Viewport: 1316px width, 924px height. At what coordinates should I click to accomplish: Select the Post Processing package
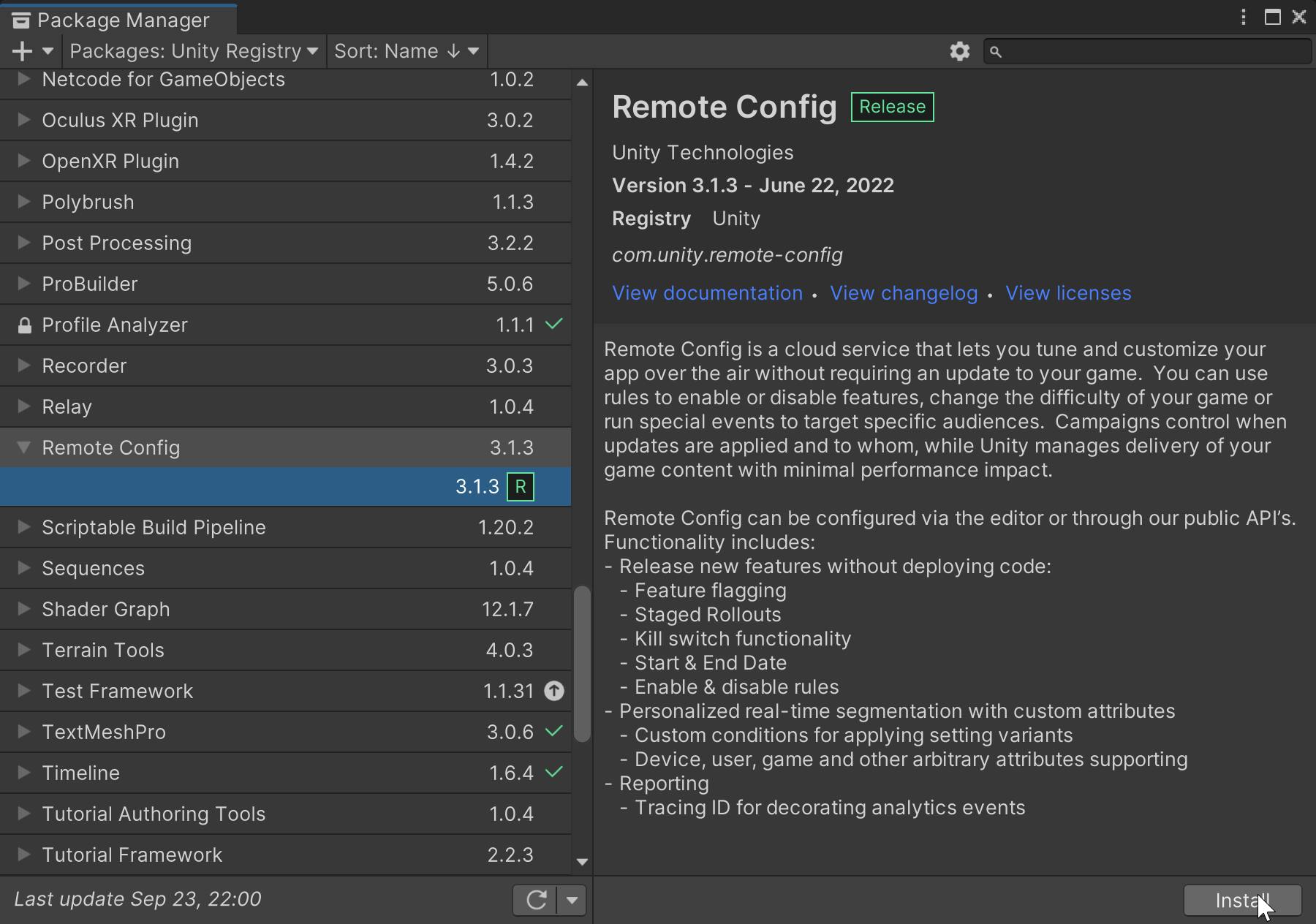click(x=285, y=243)
